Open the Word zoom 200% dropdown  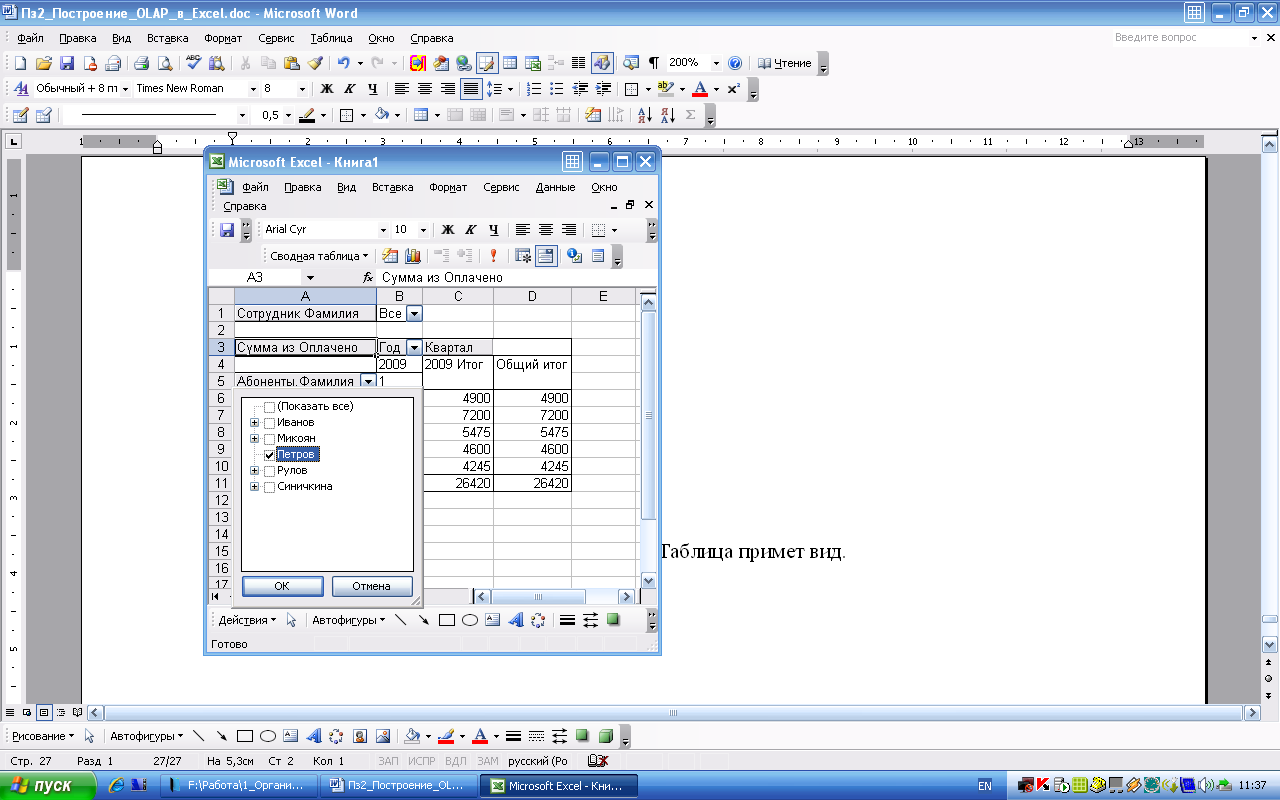point(716,63)
